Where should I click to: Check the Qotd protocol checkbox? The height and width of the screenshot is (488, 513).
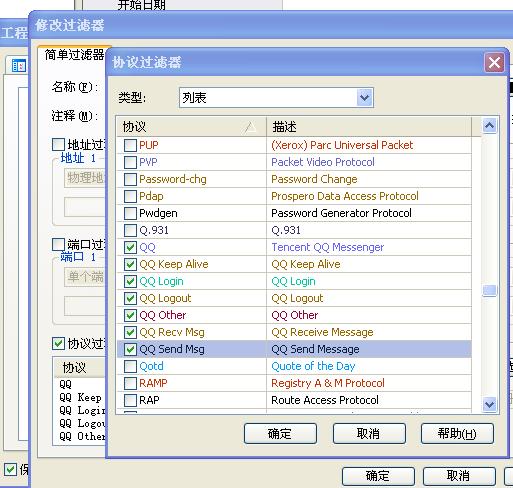(130, 366)
